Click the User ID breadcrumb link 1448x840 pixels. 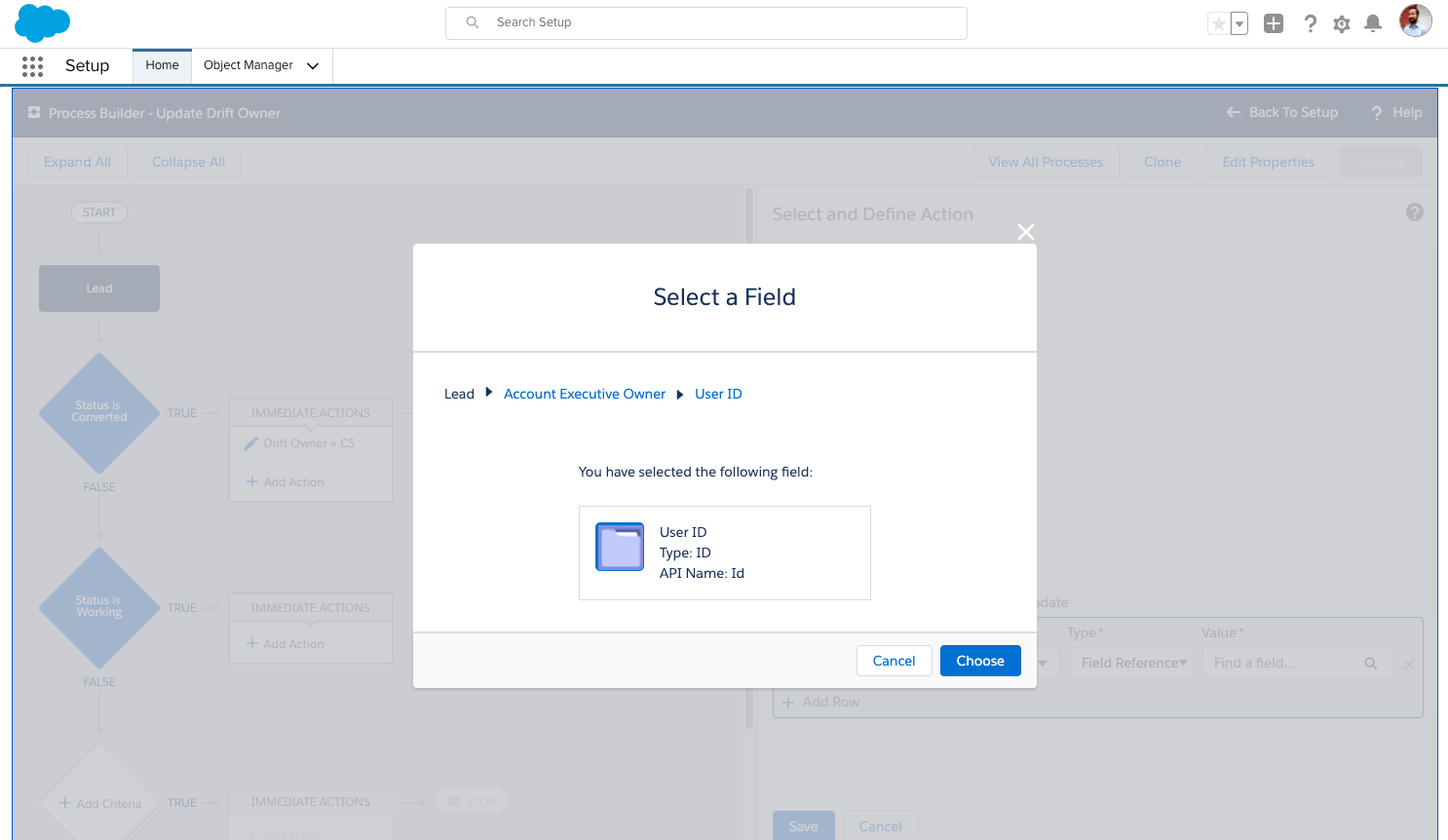tap(718, 394)
